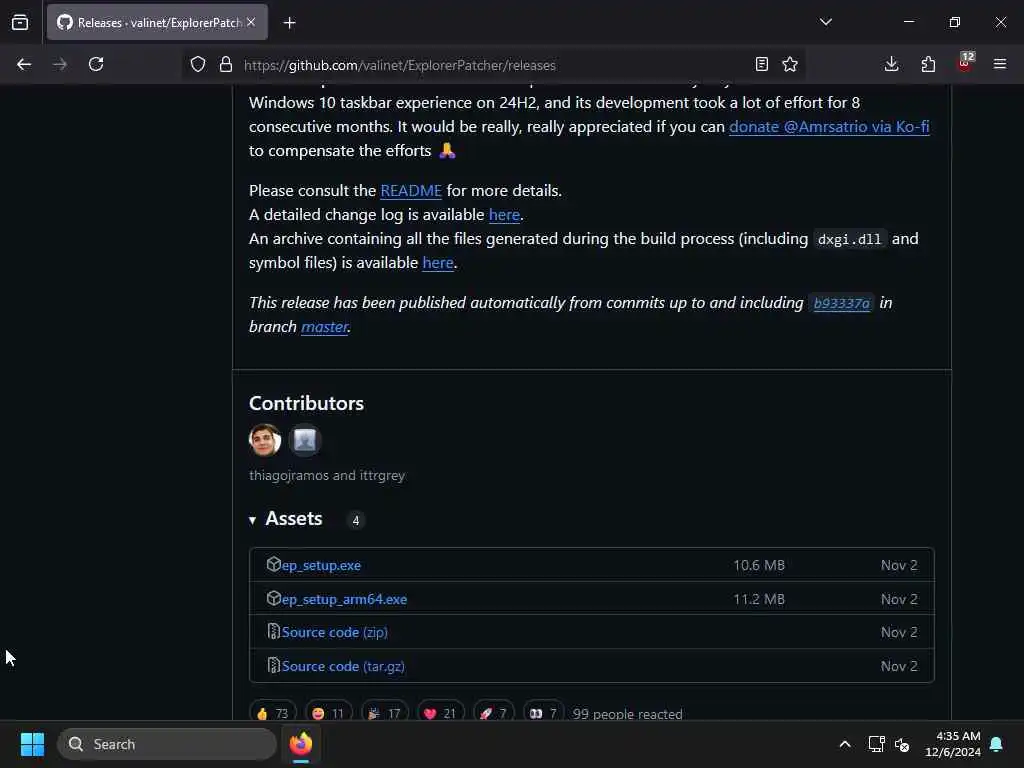Open Firefox application hamburger menu

coord(1000,64)
